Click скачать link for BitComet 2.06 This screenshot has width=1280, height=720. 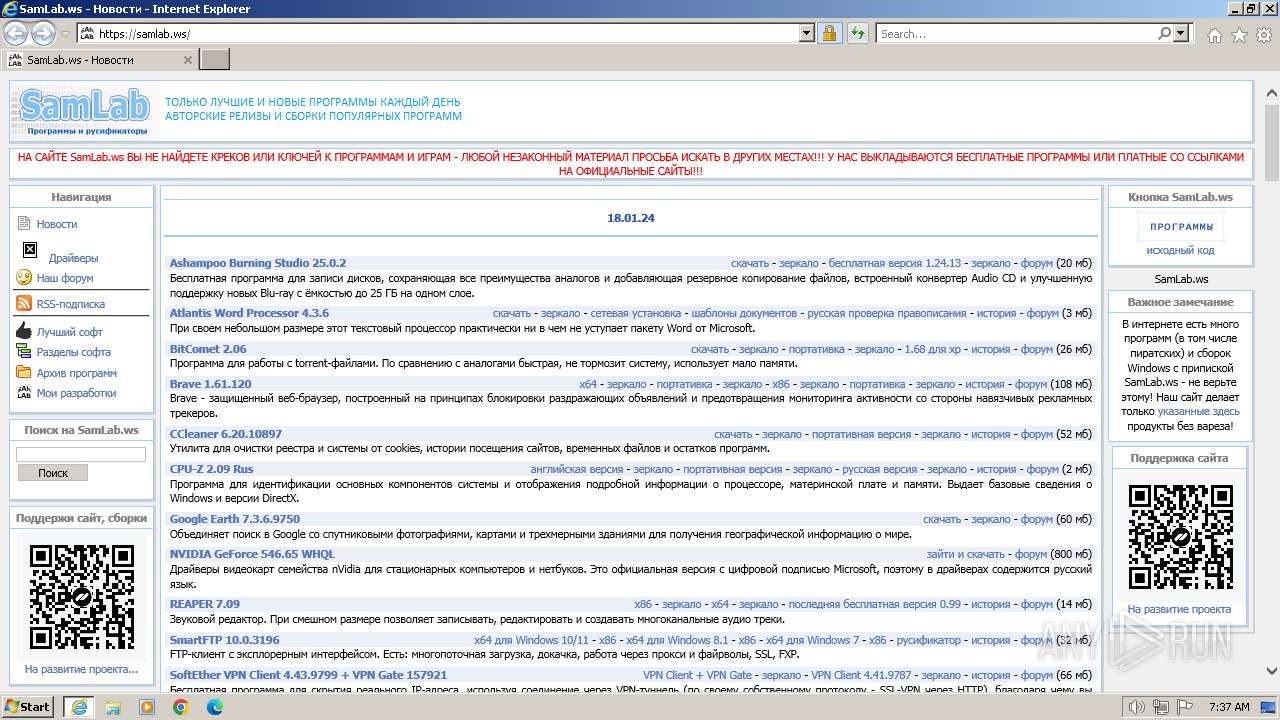710,349
